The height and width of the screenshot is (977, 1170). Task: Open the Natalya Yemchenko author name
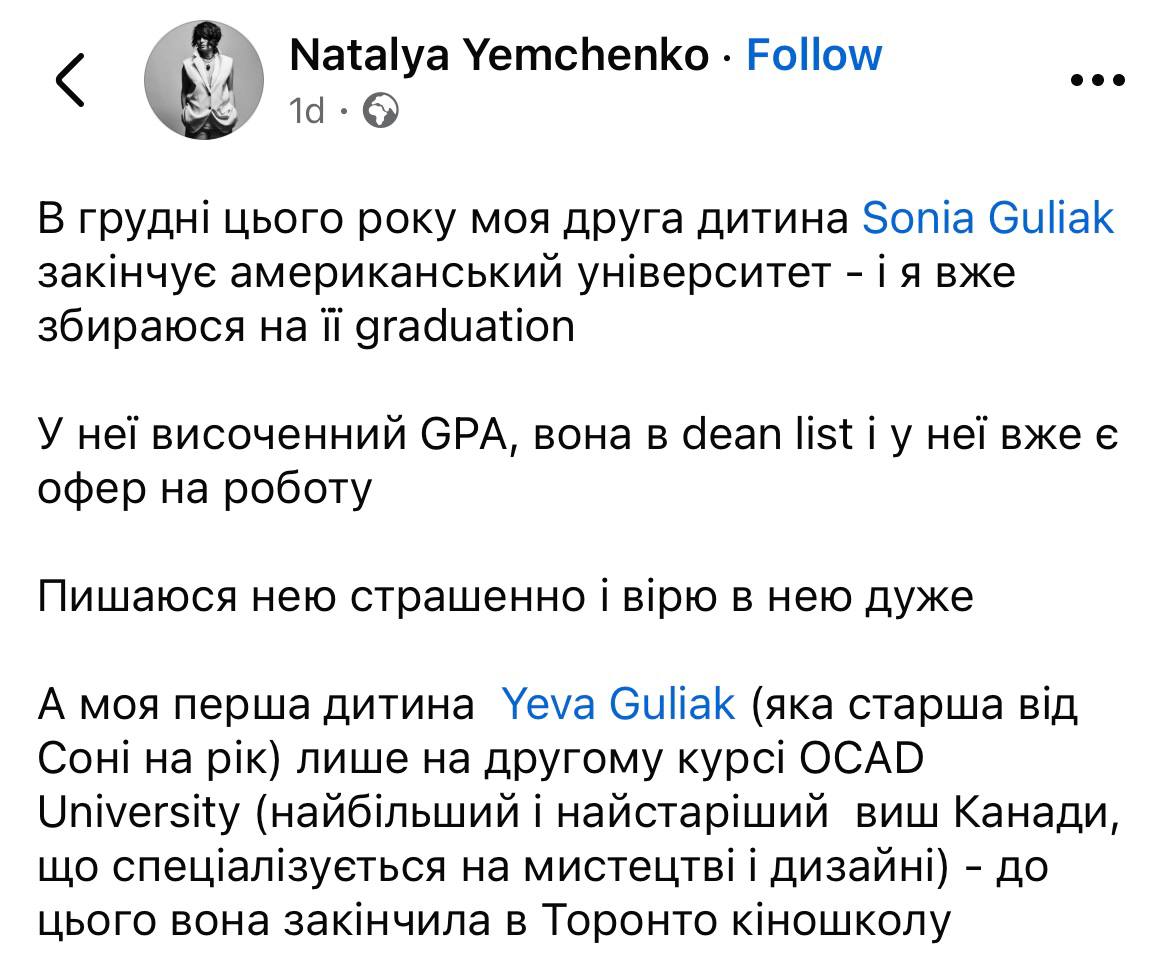pos(498,55)
